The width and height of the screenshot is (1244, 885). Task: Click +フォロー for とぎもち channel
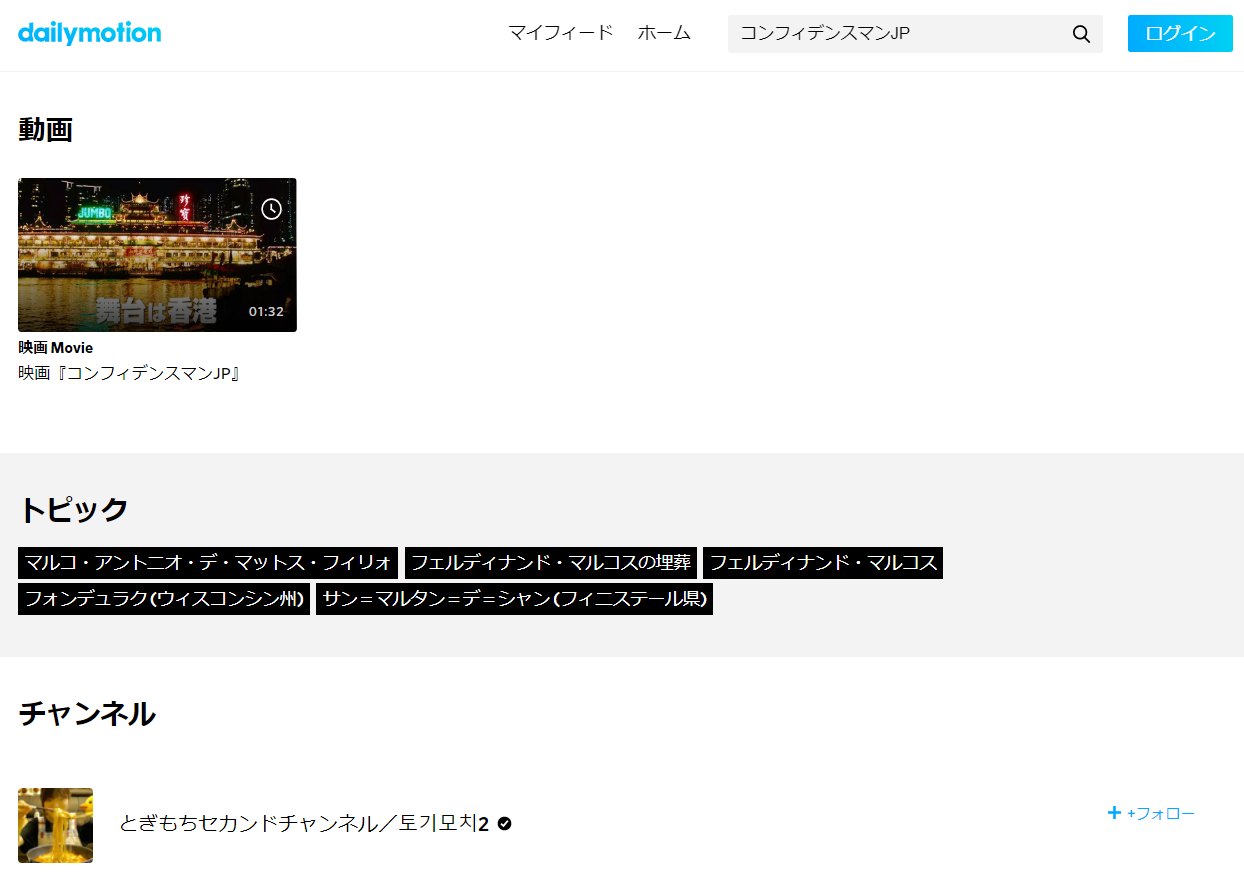pos(1151,813)
